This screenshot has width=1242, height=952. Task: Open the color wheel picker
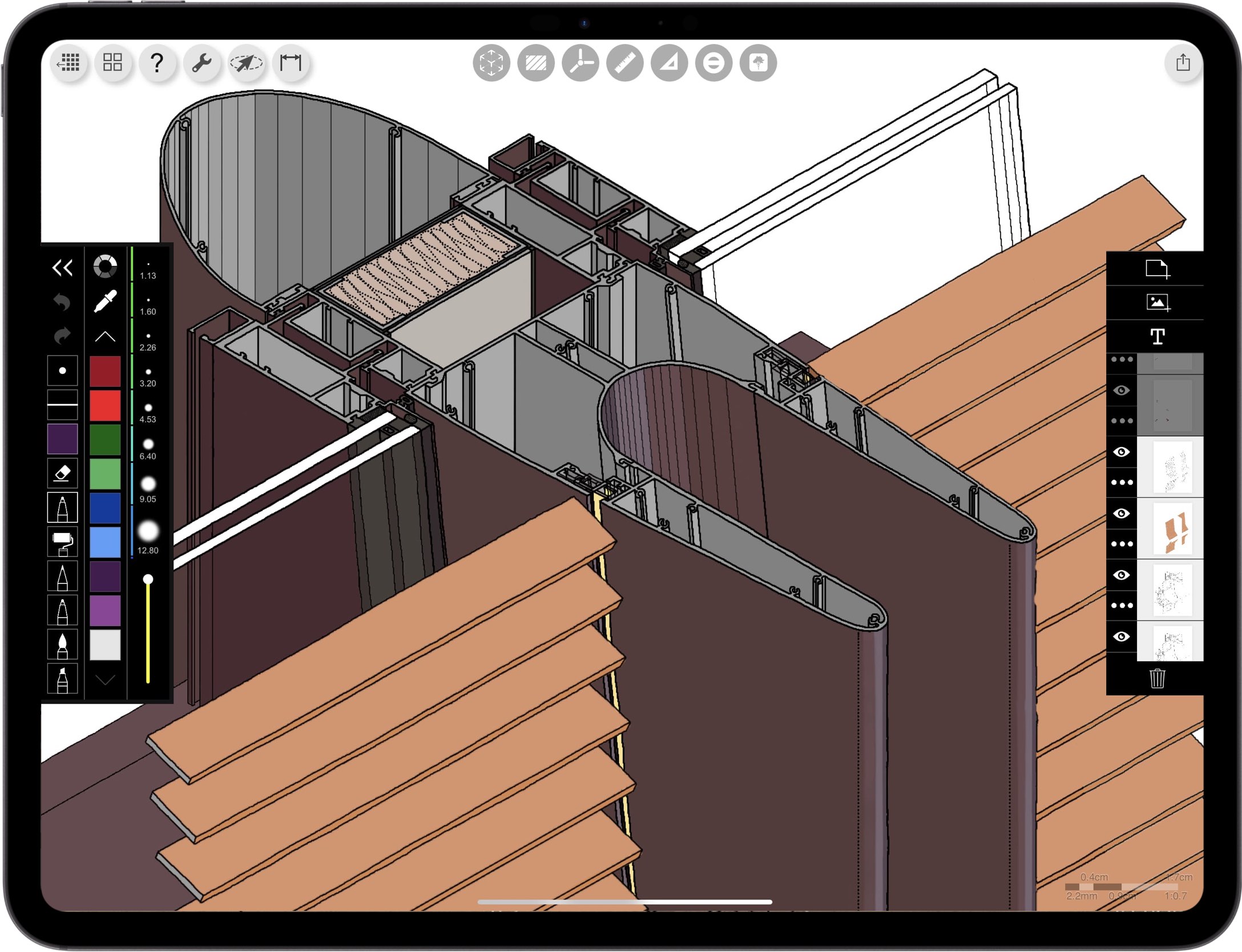105,267
